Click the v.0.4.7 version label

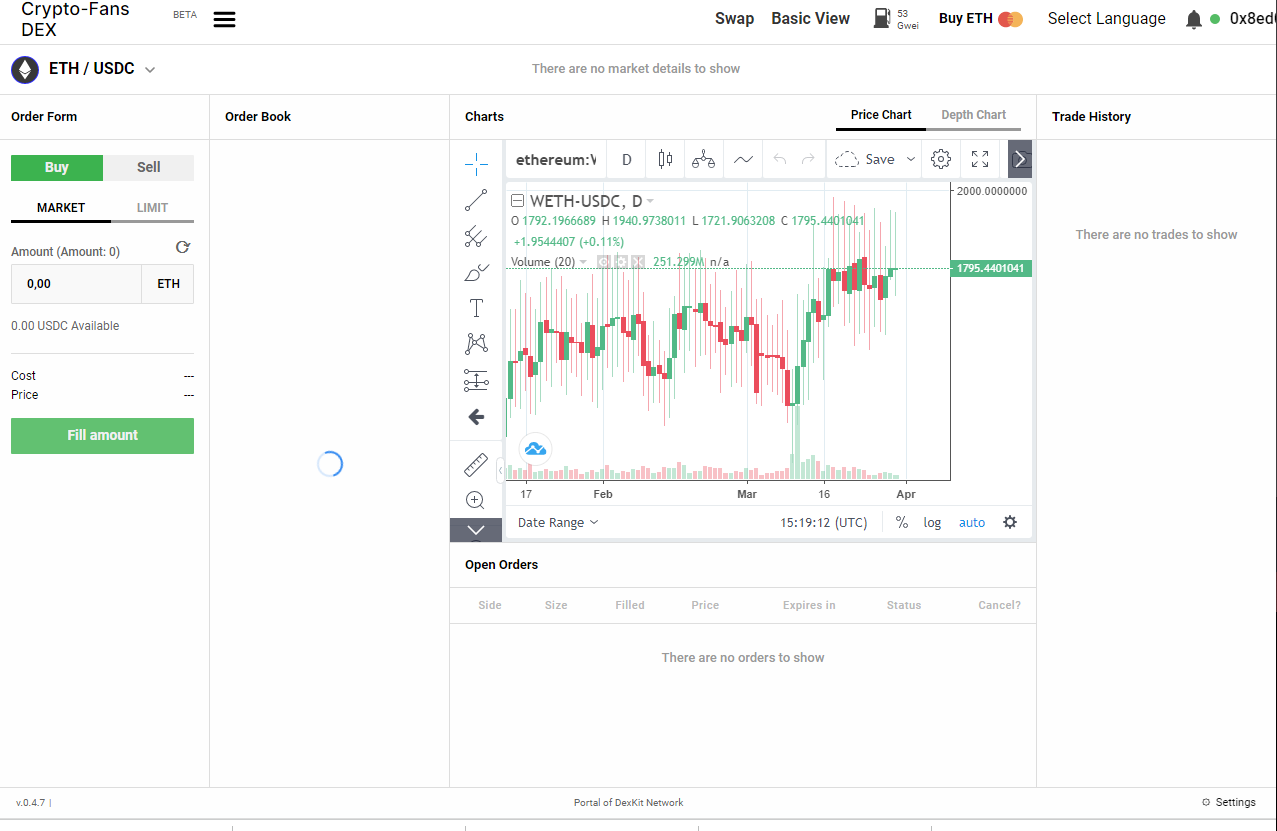tap(31, 803)
